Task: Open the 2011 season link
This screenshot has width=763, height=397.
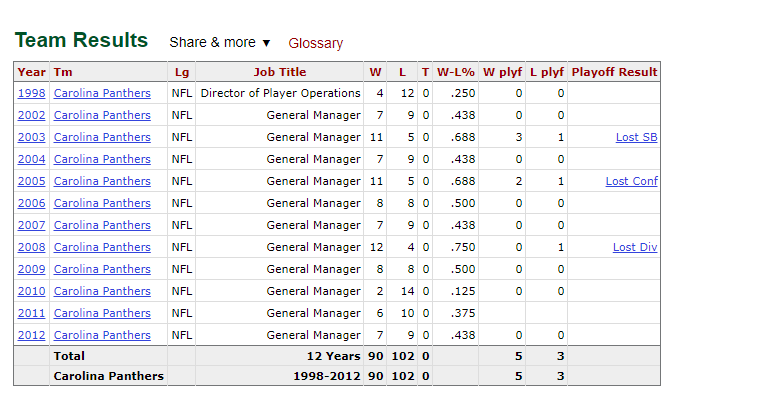Action: coord(32,313)
